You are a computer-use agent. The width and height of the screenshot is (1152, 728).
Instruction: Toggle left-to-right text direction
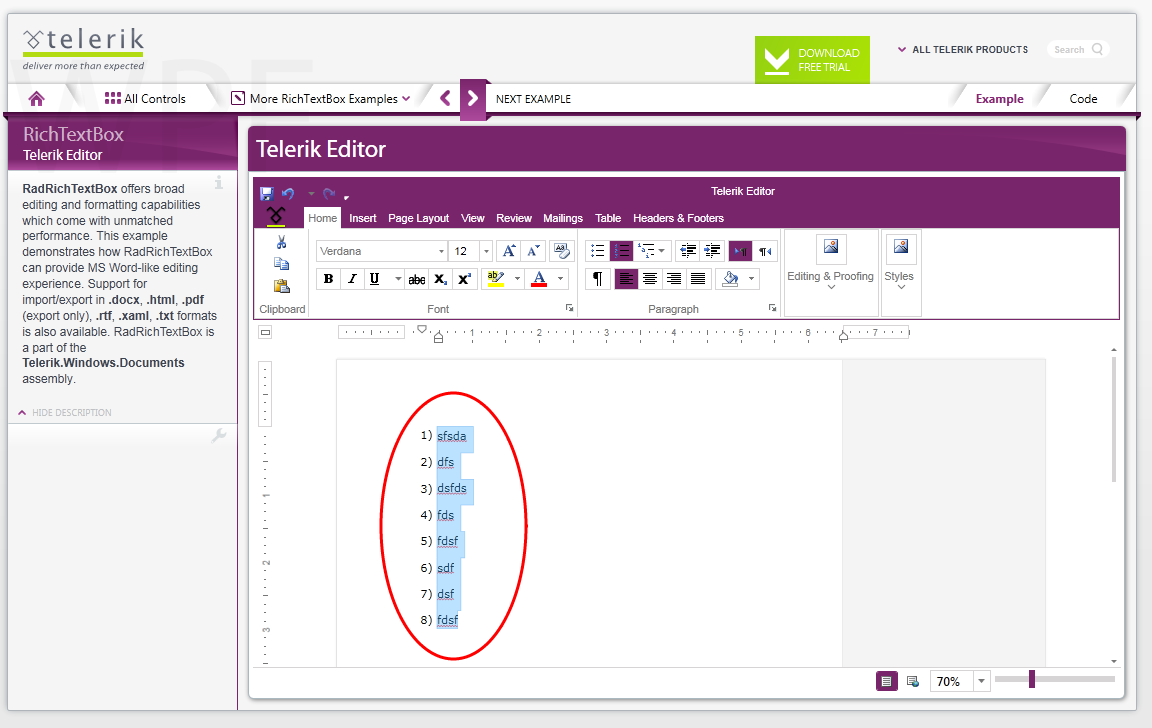[x=741, y=251]
